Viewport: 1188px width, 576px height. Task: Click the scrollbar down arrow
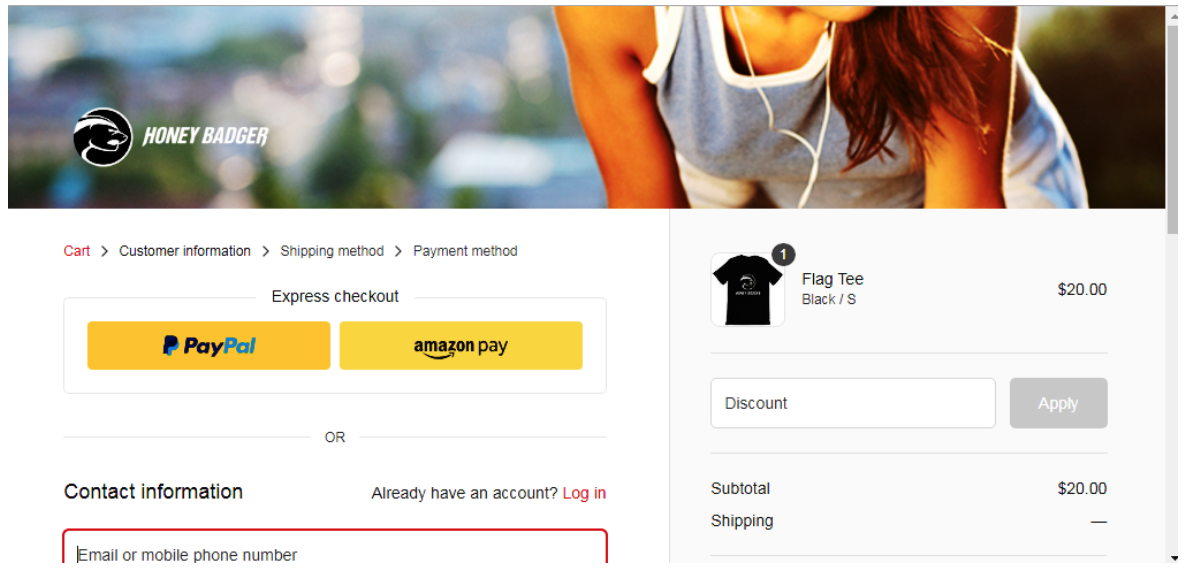point(1174,557)
